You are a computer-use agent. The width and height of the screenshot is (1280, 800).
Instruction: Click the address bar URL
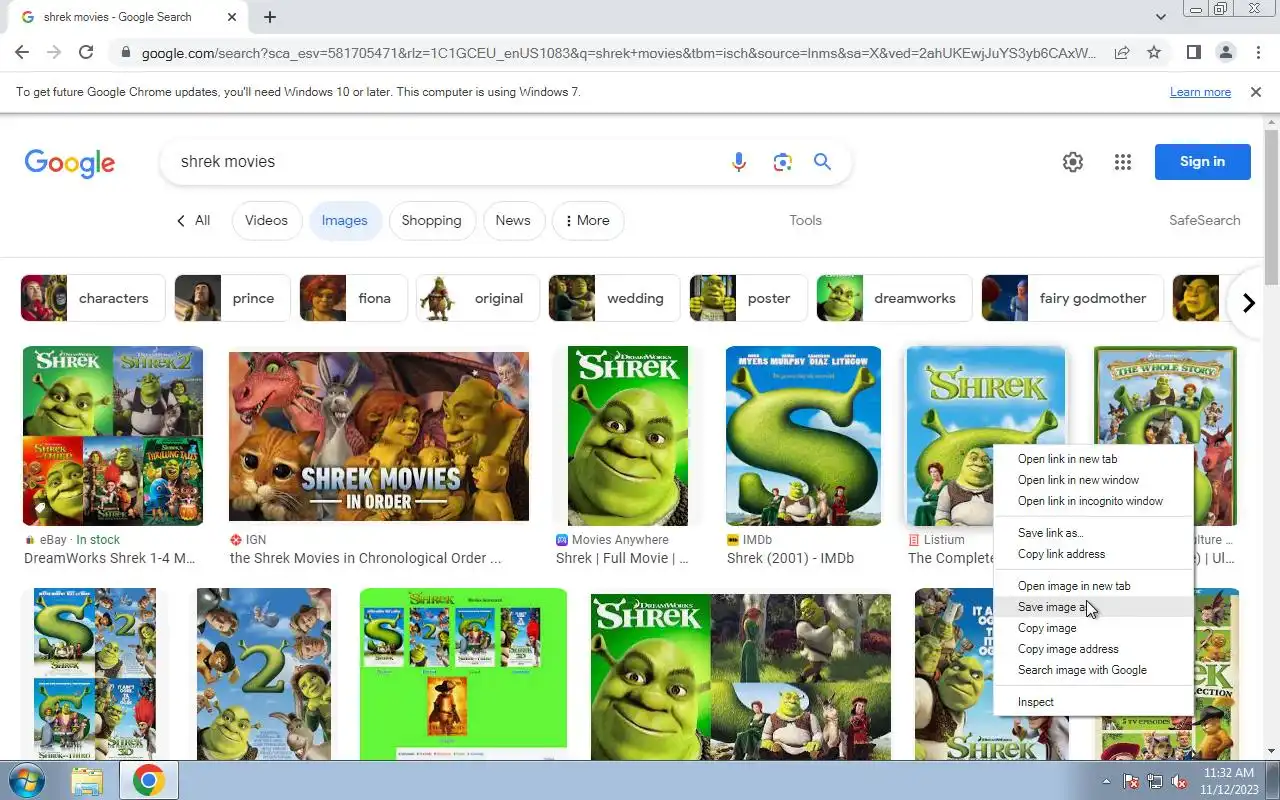618,53
